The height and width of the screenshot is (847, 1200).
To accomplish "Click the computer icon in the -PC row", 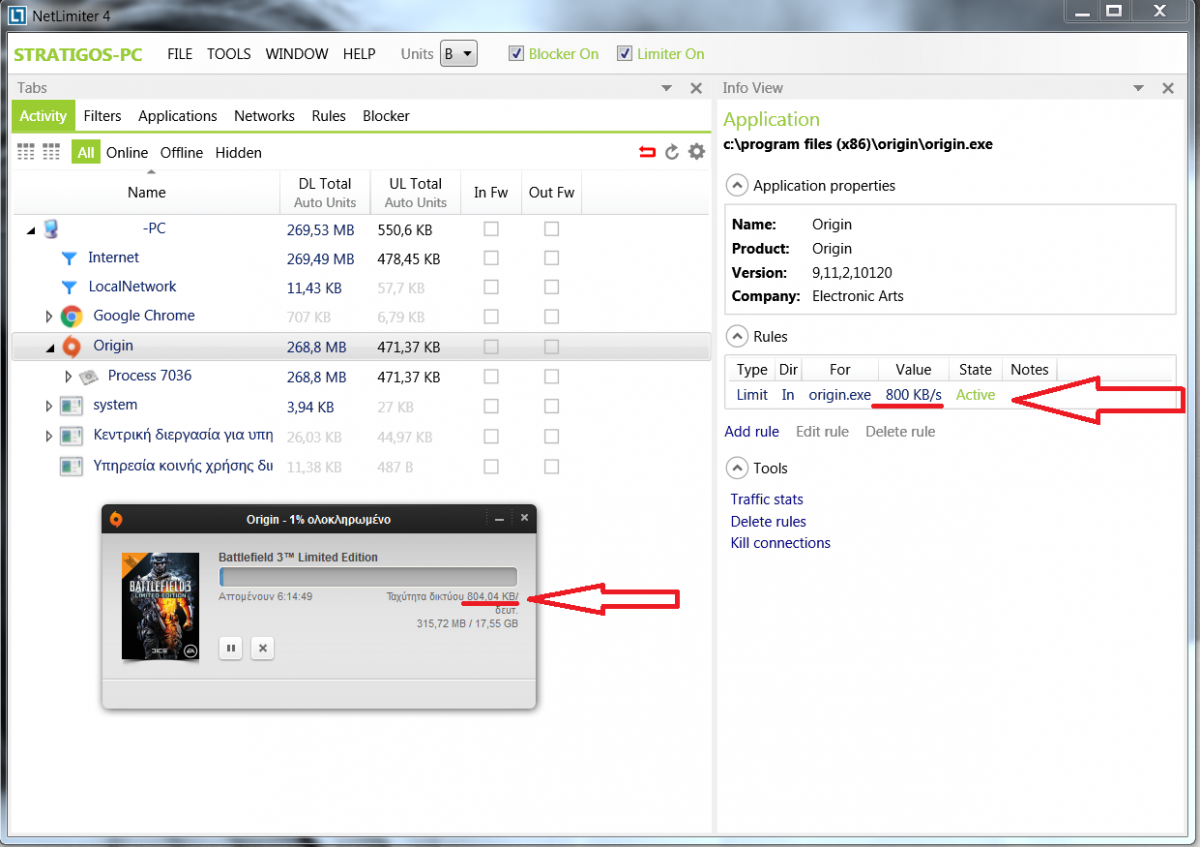I will tap(50, 229).
